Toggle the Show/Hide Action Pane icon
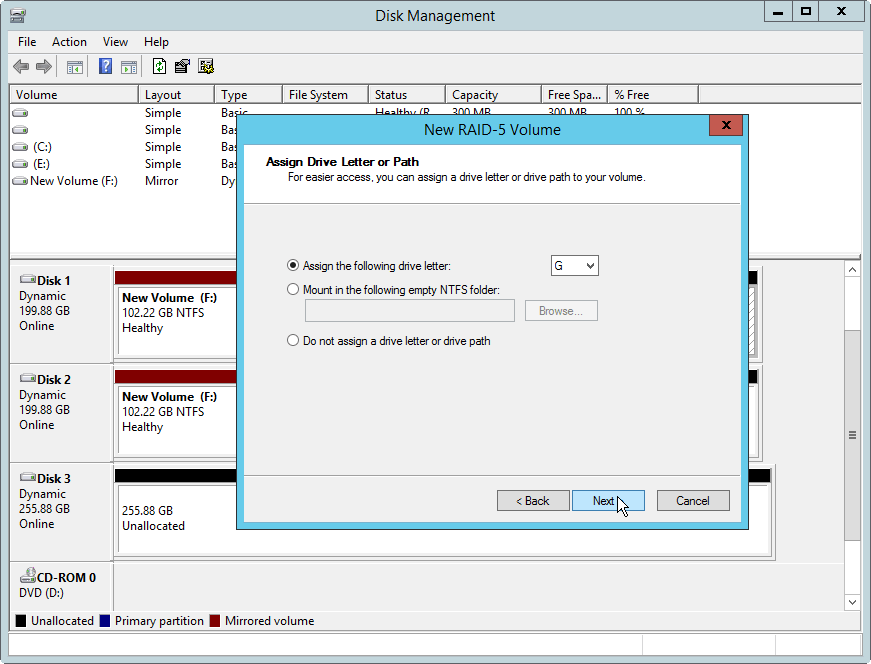The width and height of the screenshot is (871, 664). click(x=129, y=67)
